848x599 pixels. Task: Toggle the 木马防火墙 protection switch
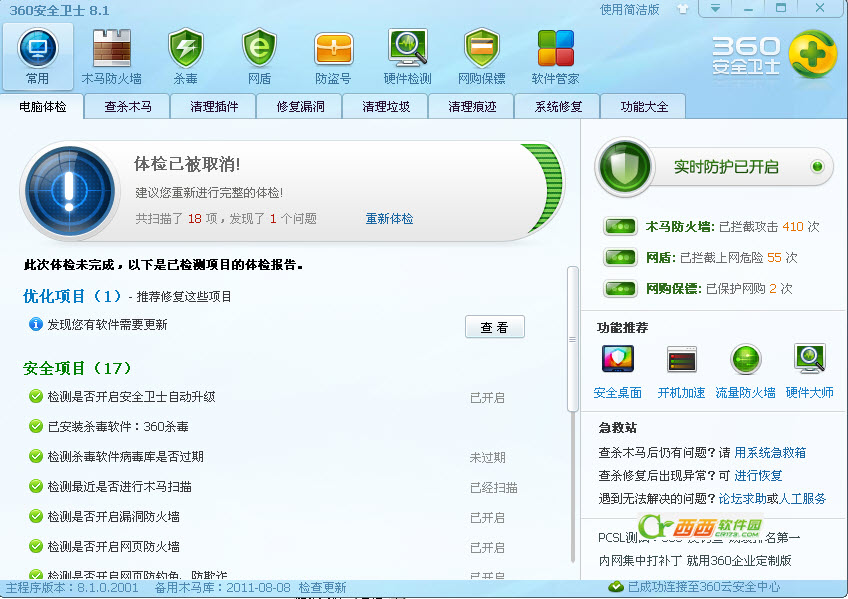620,227
